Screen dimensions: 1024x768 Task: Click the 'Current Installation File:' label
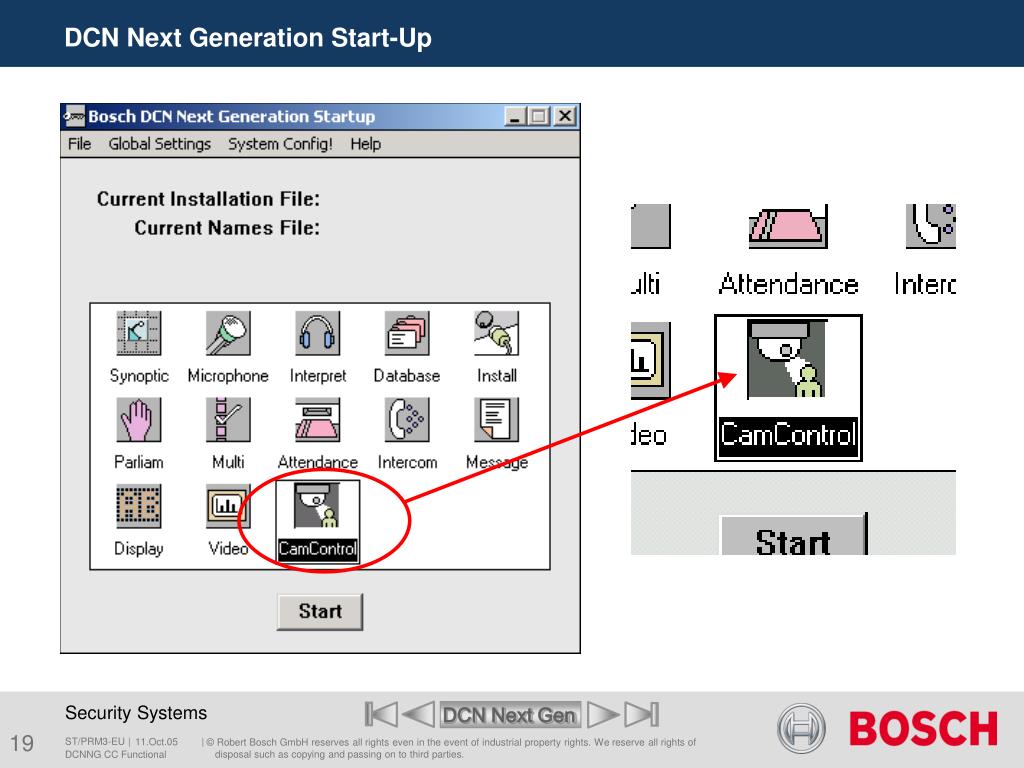pyautogui.click(x=208, y=199)
